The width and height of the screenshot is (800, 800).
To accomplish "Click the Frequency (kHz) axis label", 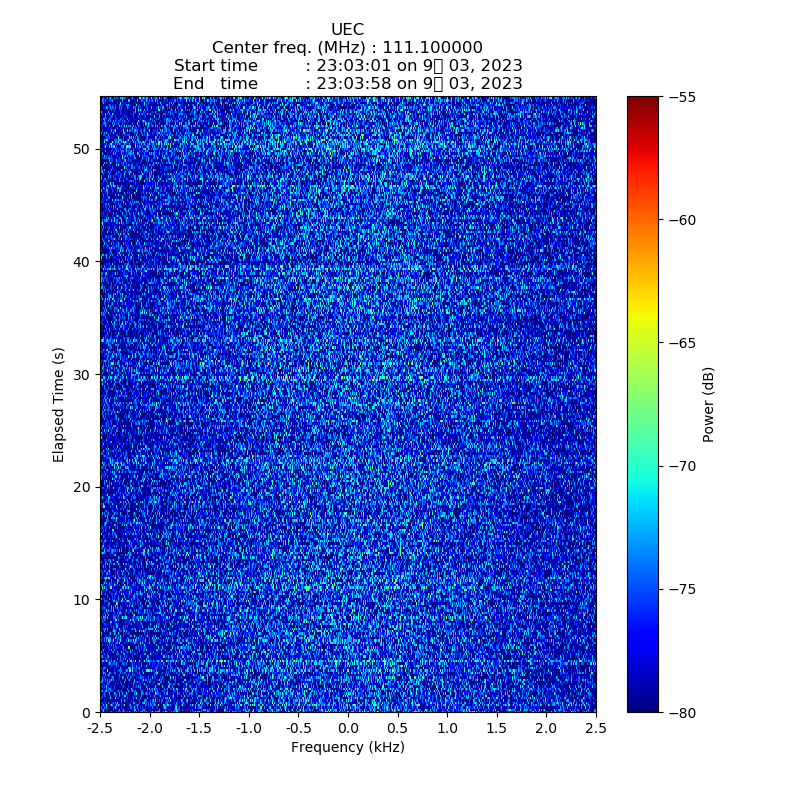I will 347,748.
